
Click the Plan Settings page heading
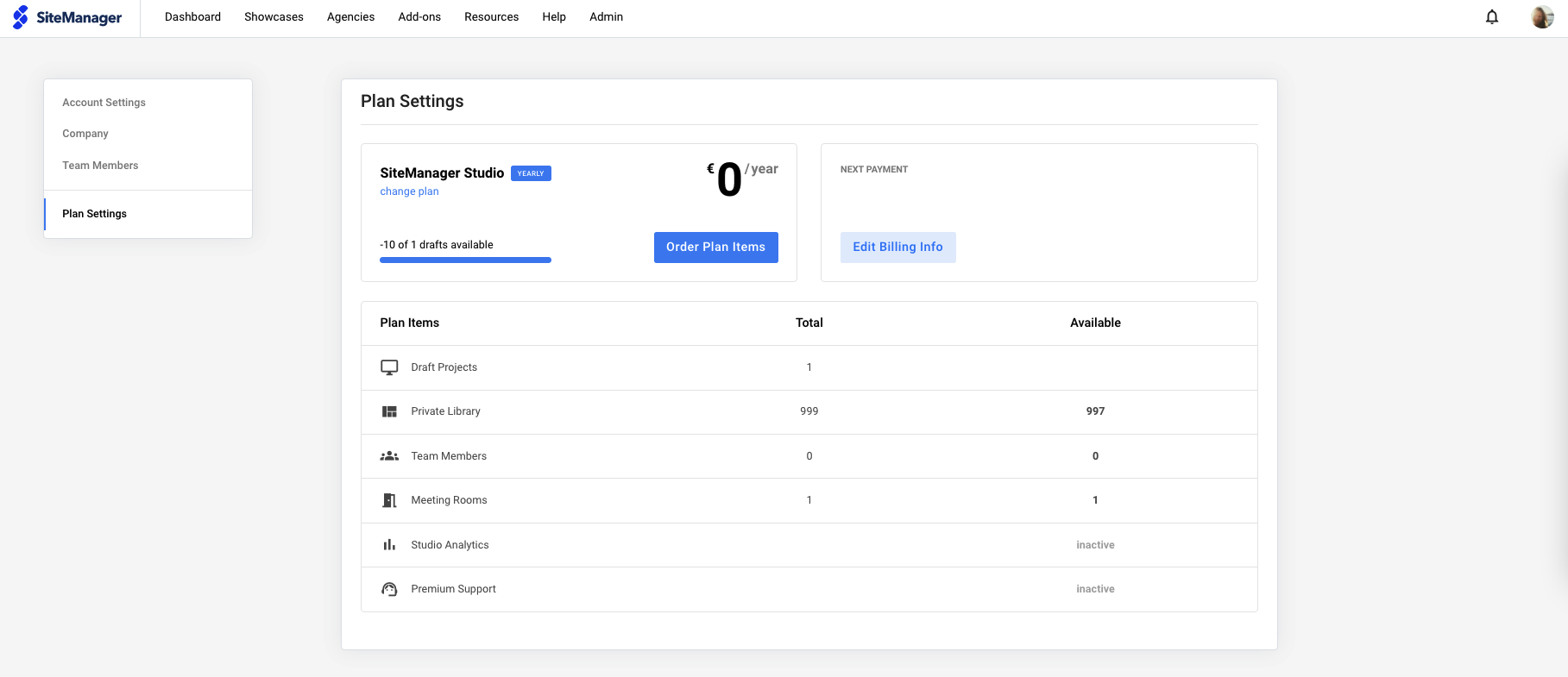(x=412, y=102)
